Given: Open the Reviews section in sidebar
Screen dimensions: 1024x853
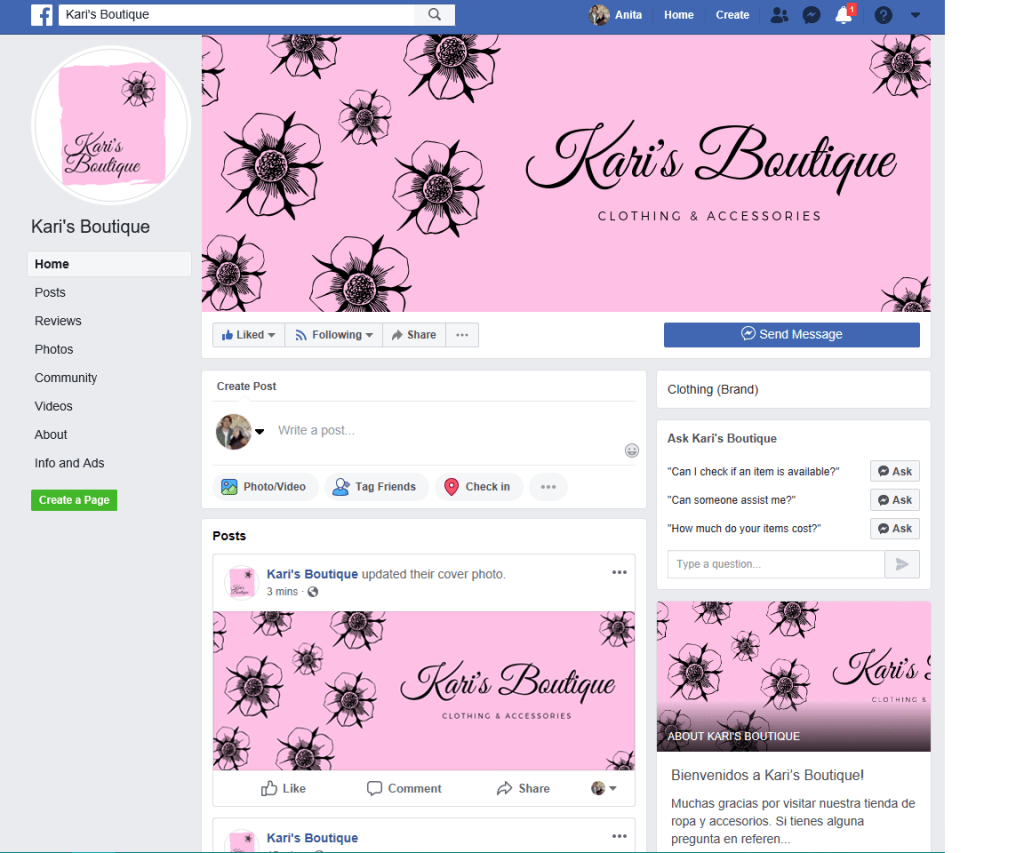Looking at the screenshot, I should (x=58, y=321).
